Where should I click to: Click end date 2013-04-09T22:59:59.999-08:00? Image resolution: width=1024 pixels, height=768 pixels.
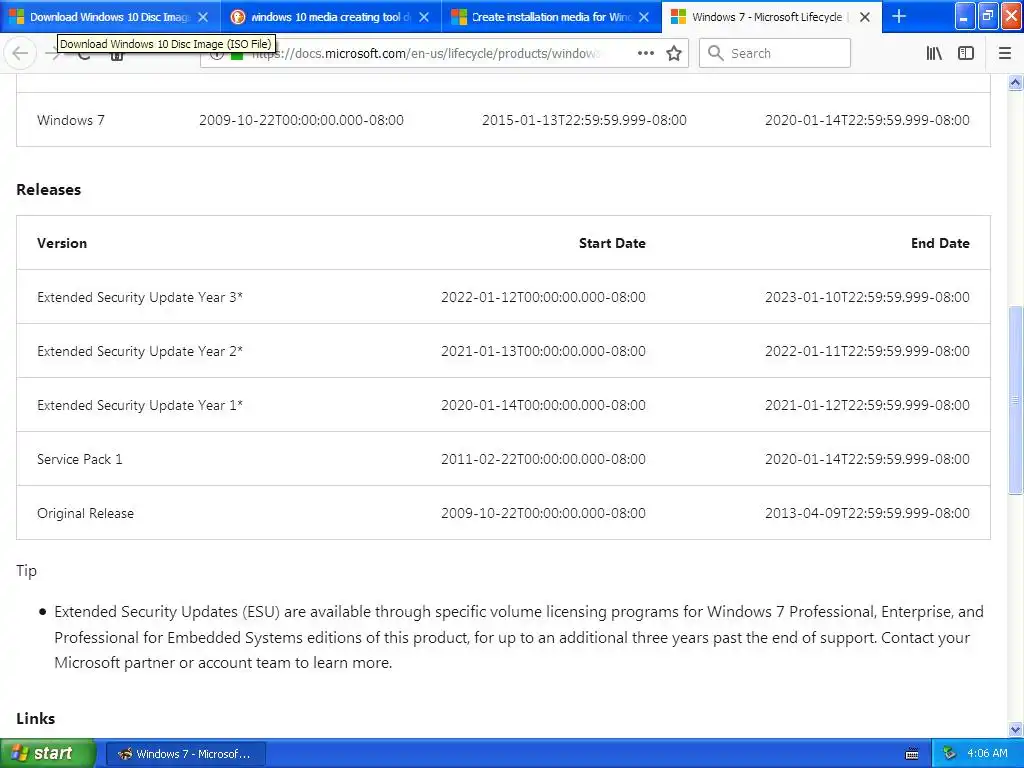pos(867,514)
